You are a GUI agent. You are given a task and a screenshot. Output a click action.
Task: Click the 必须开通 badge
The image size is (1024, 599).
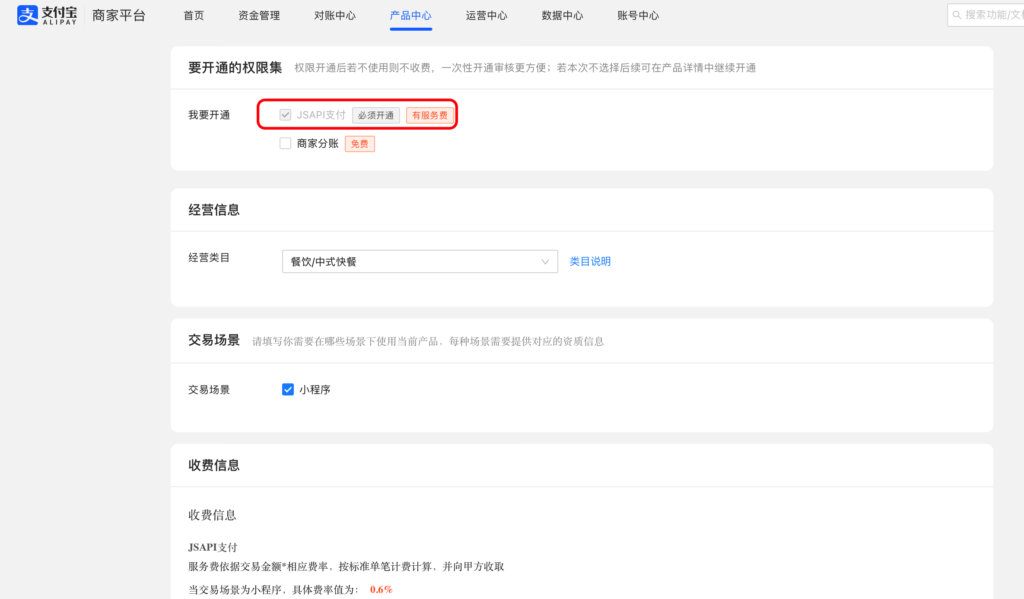coord(376,115)
